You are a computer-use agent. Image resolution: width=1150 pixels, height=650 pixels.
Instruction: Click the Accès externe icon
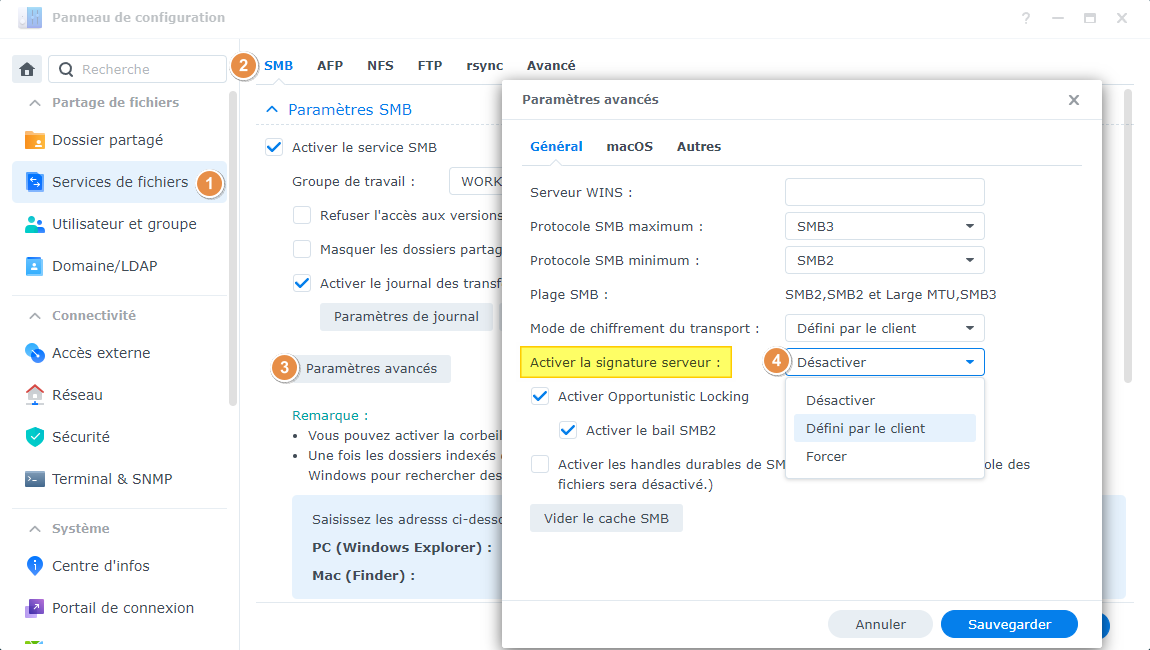coord(35,353)
